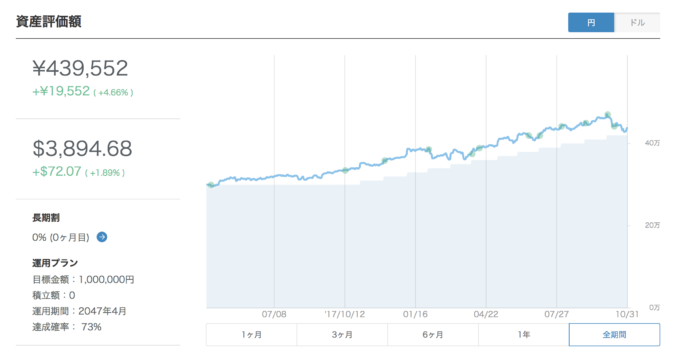This screenshot has width=680, height=360.
Task: Select the 3ヶ月 period tab
Action: [342, 334]
